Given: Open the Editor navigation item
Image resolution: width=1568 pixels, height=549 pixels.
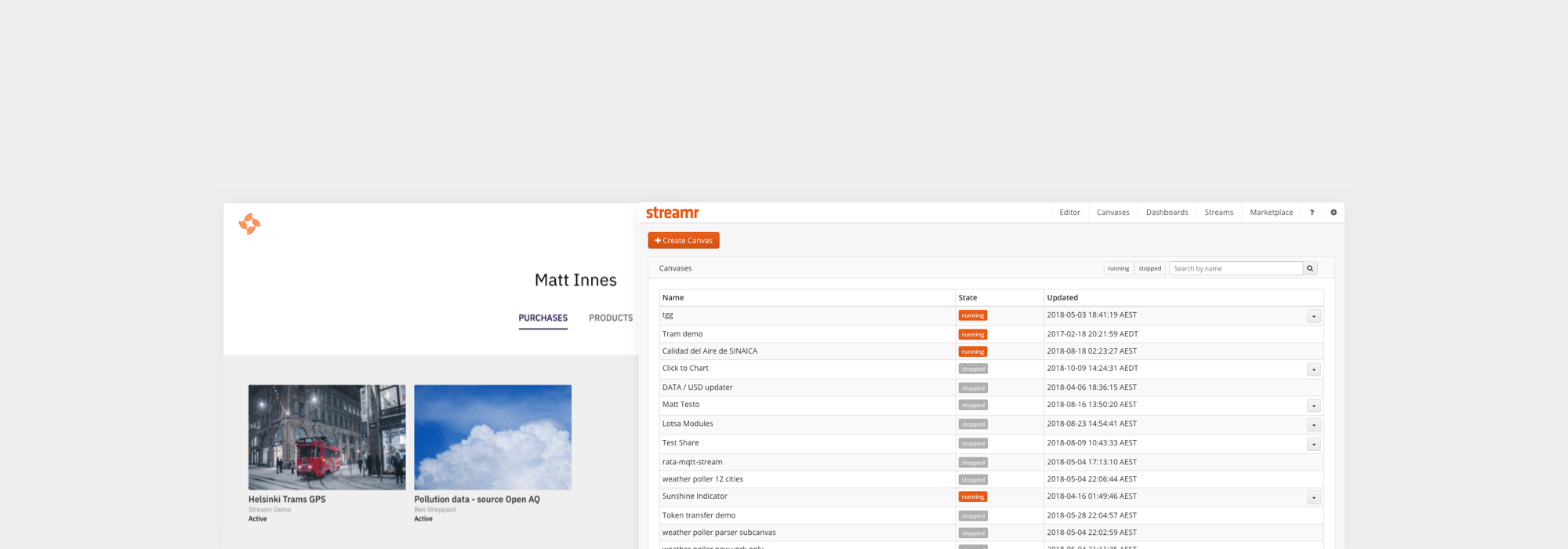Looking at the screenshot, I should point(1069,213).
